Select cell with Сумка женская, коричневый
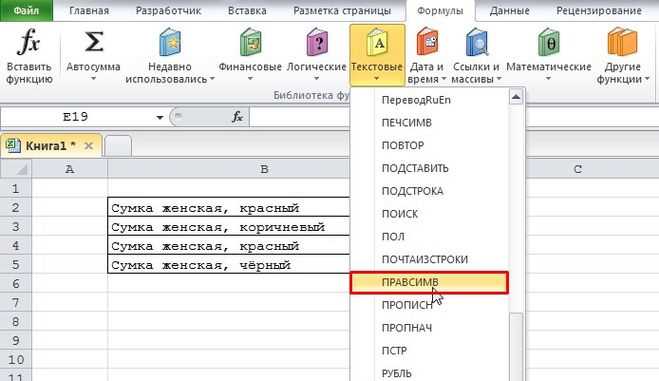659x381 pixels. click(x=229, y=227)
